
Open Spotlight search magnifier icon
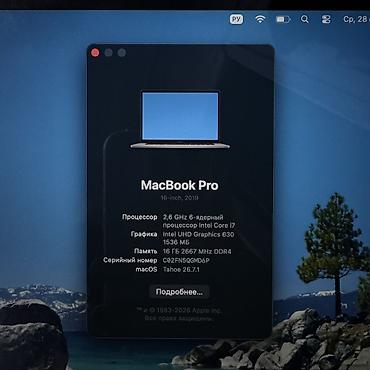[304, 19]
